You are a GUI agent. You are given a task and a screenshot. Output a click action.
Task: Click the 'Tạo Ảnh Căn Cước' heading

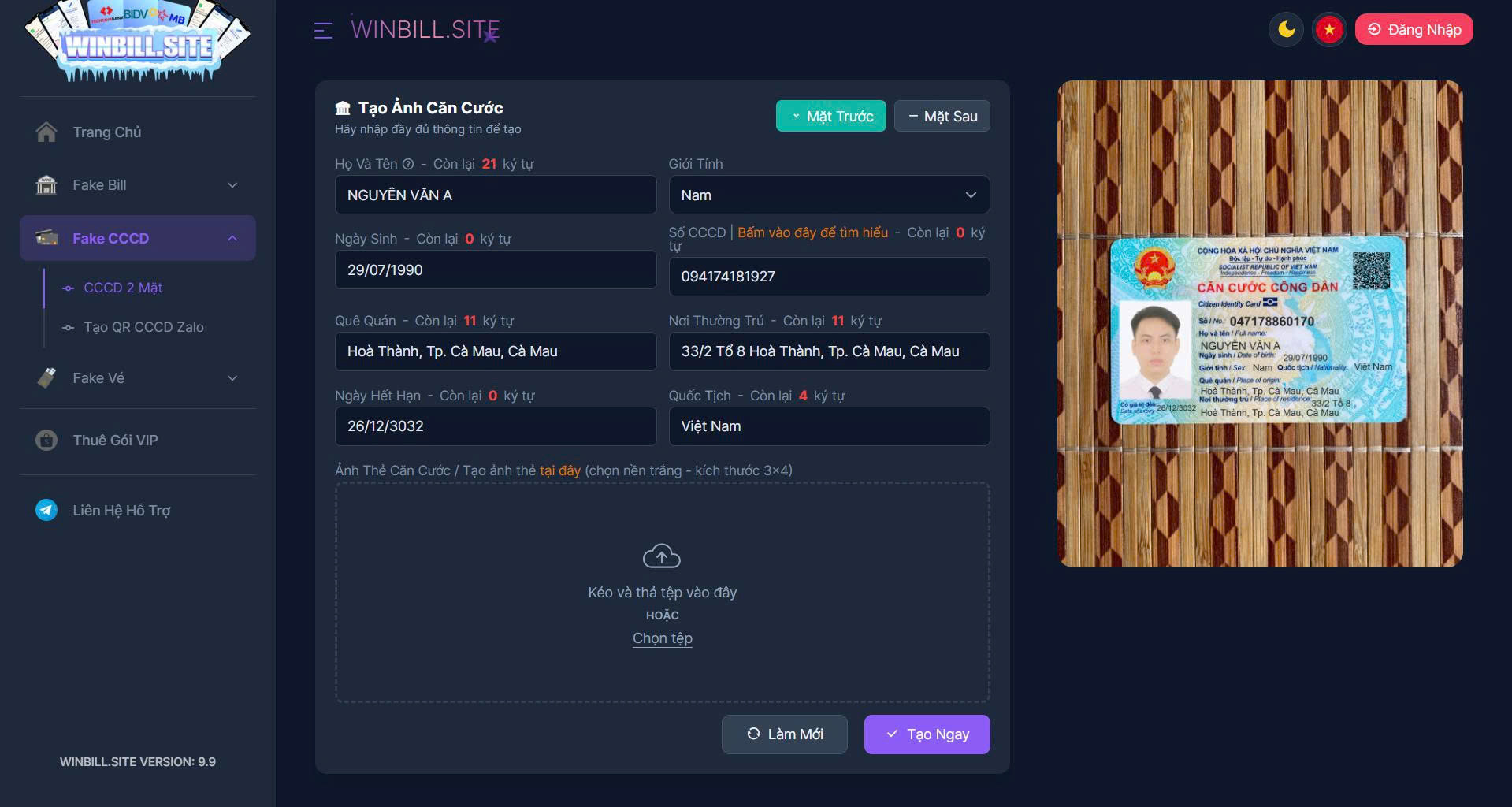pos(430,108)
